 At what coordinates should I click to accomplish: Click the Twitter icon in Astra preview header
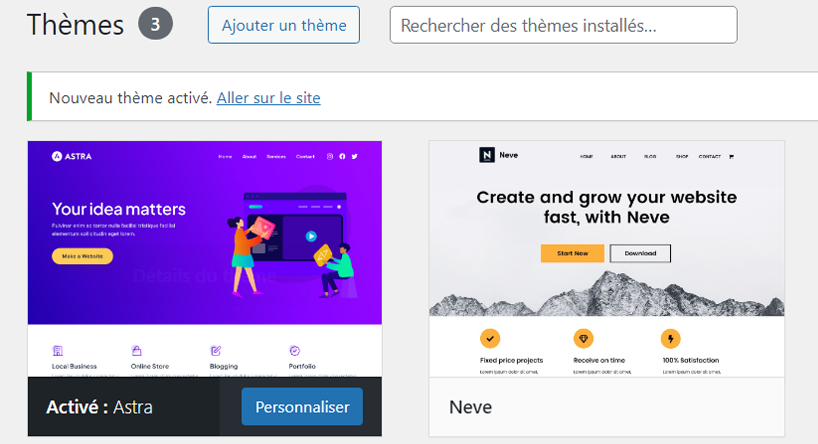355,157
